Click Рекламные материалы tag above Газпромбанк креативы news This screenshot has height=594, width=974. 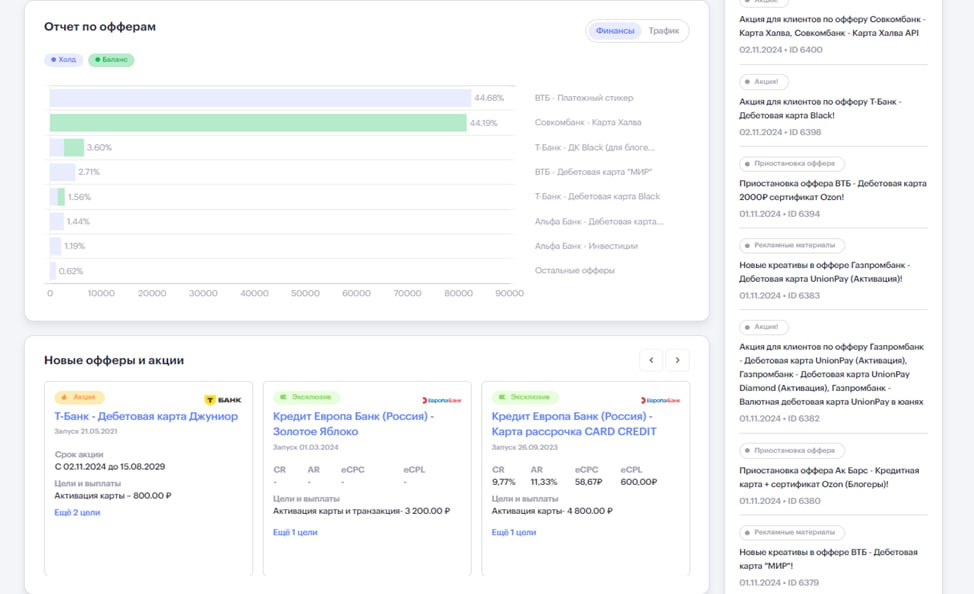[x=791, y=245]
